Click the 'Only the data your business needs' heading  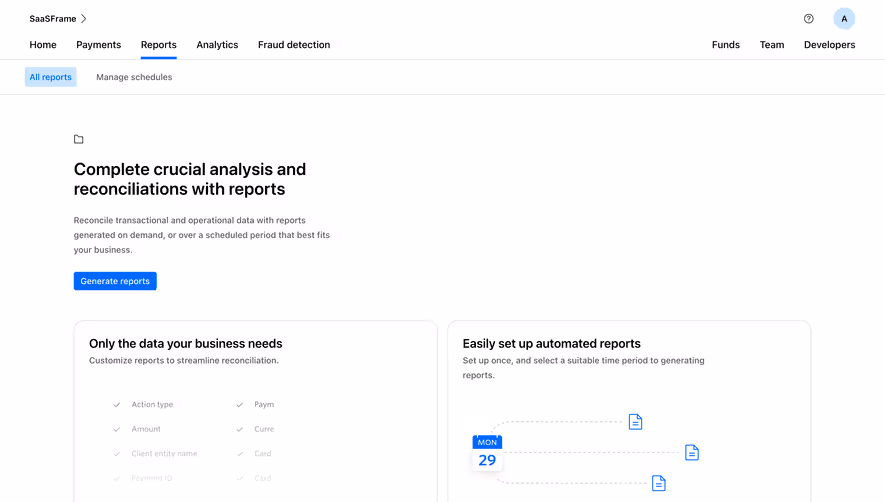[186, 343]
